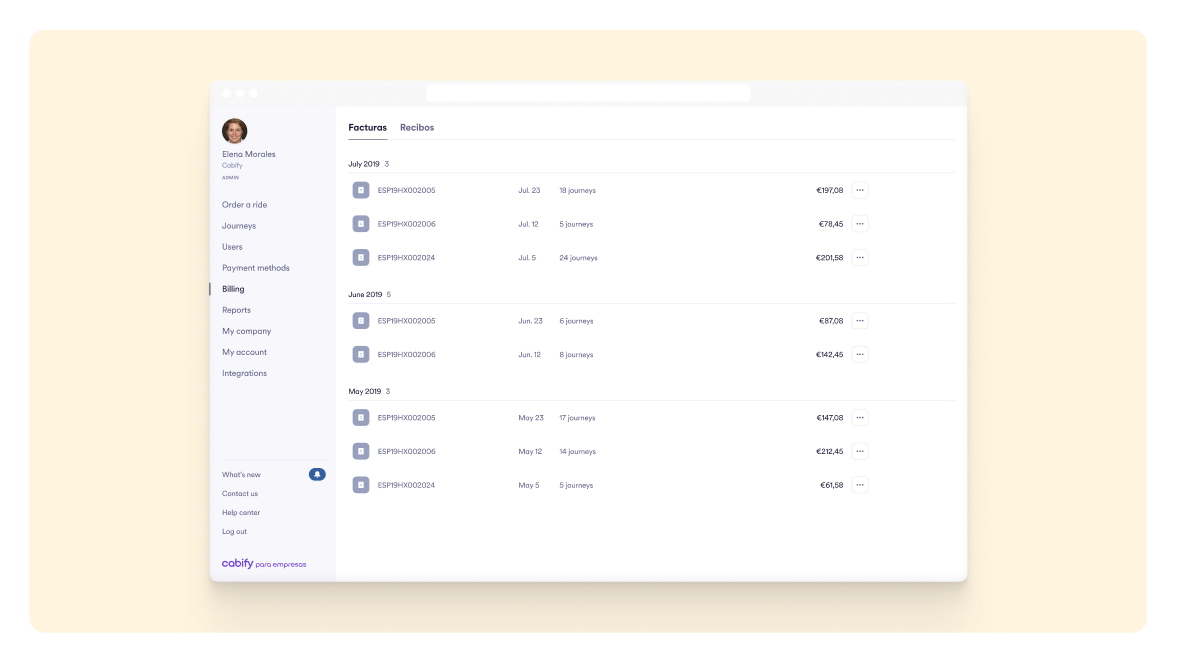Switch to the Recibos tab

tap(417, 128)
